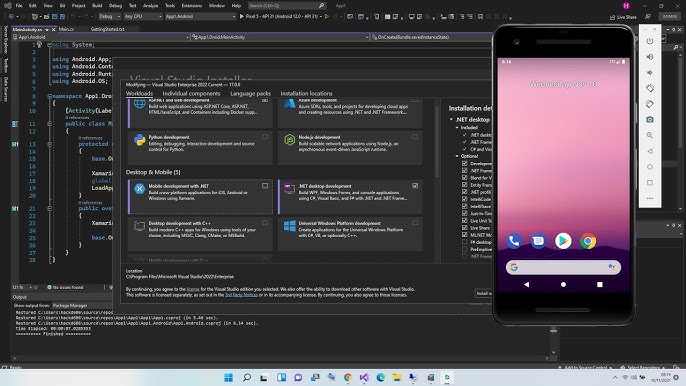Click the emulator zoom magnifier icon
This screenshot has width=686, height=386.
point(650,135)
